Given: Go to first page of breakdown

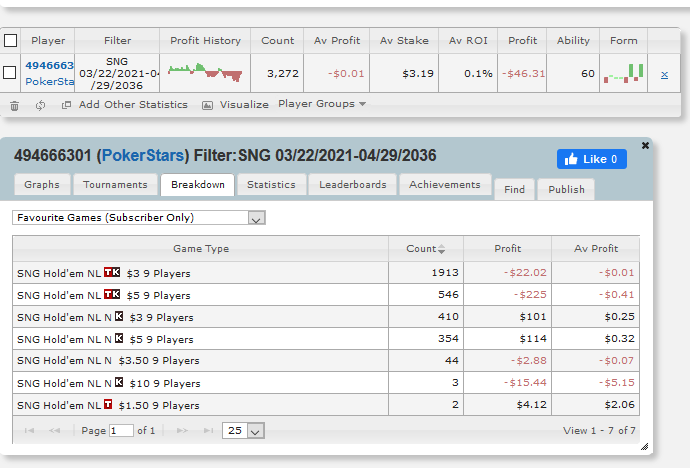Looking at the screenshot, I should [x=29, y=431].
